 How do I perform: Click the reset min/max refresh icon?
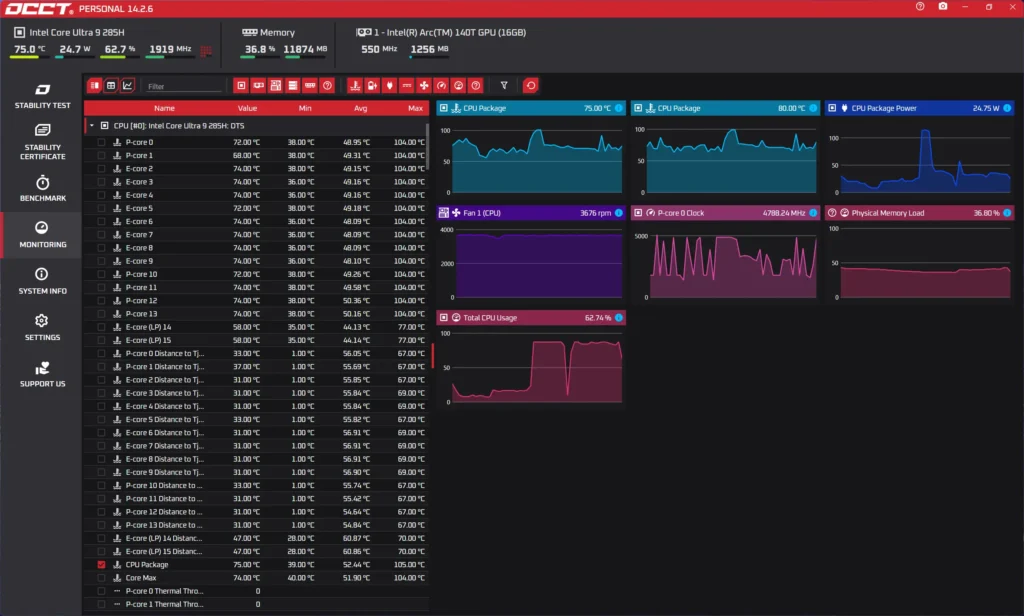(530, 86)
